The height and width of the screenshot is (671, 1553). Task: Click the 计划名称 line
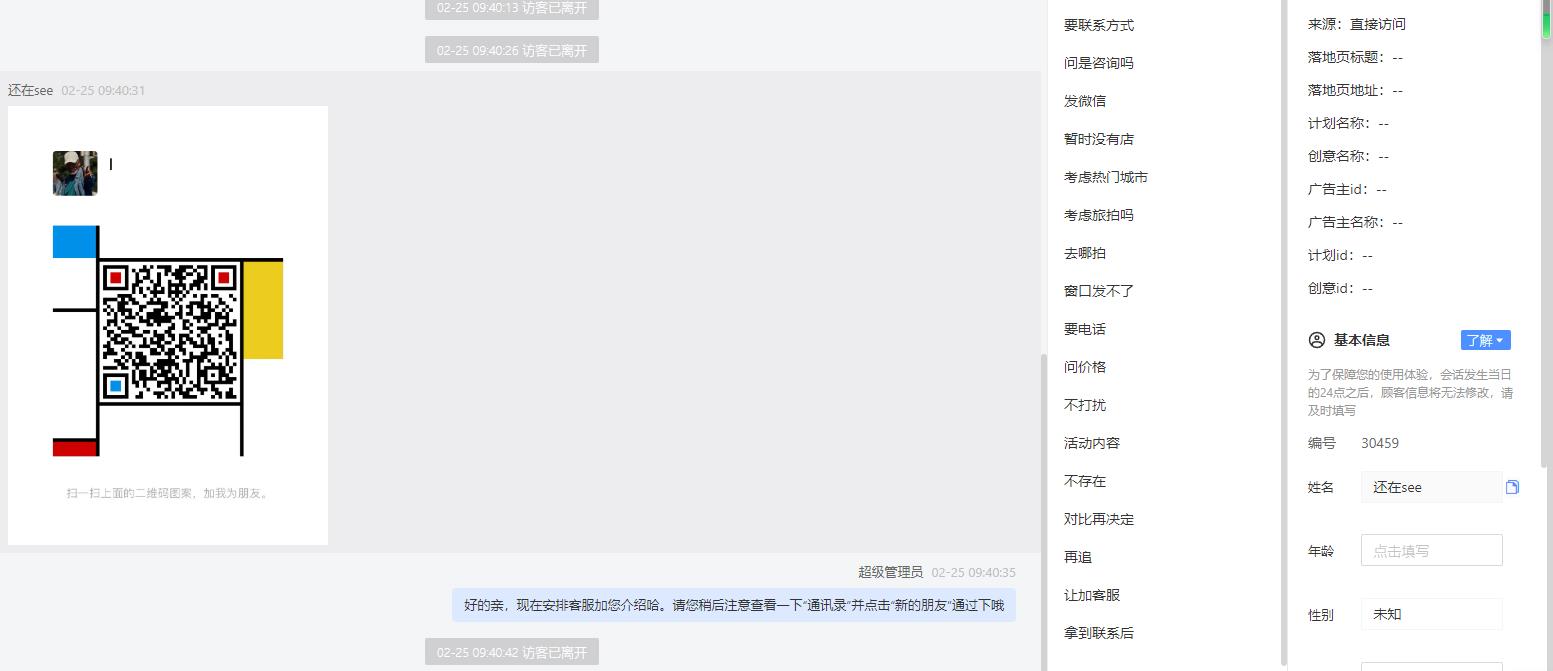1348,123
